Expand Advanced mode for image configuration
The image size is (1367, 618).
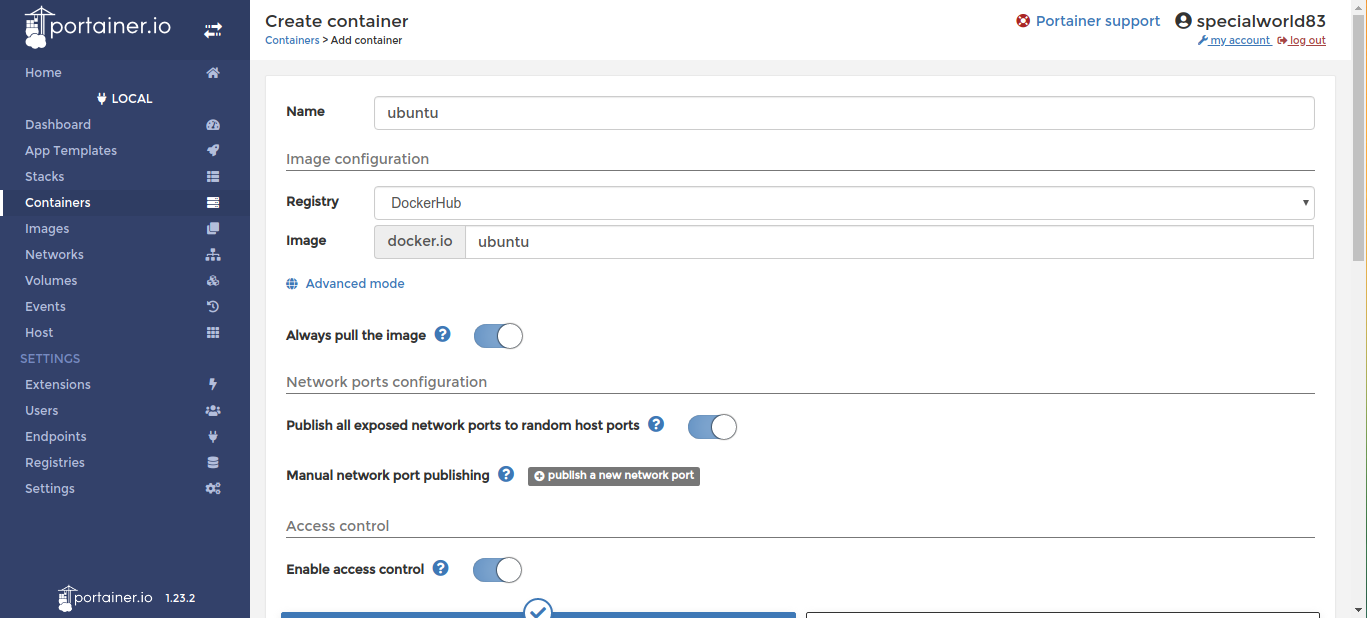(x=354, y=284)
